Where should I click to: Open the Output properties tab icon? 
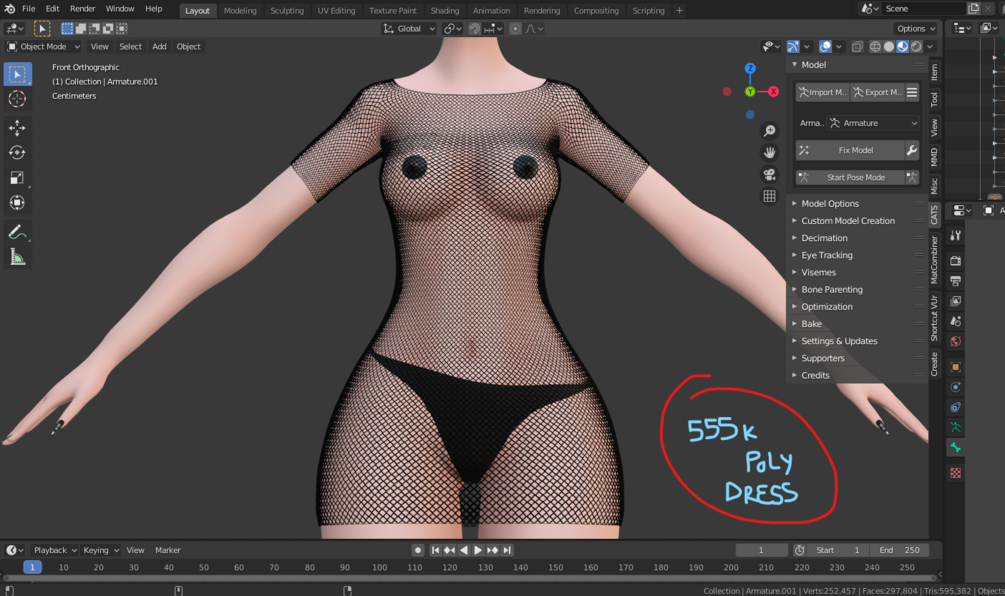pos(956,281)
